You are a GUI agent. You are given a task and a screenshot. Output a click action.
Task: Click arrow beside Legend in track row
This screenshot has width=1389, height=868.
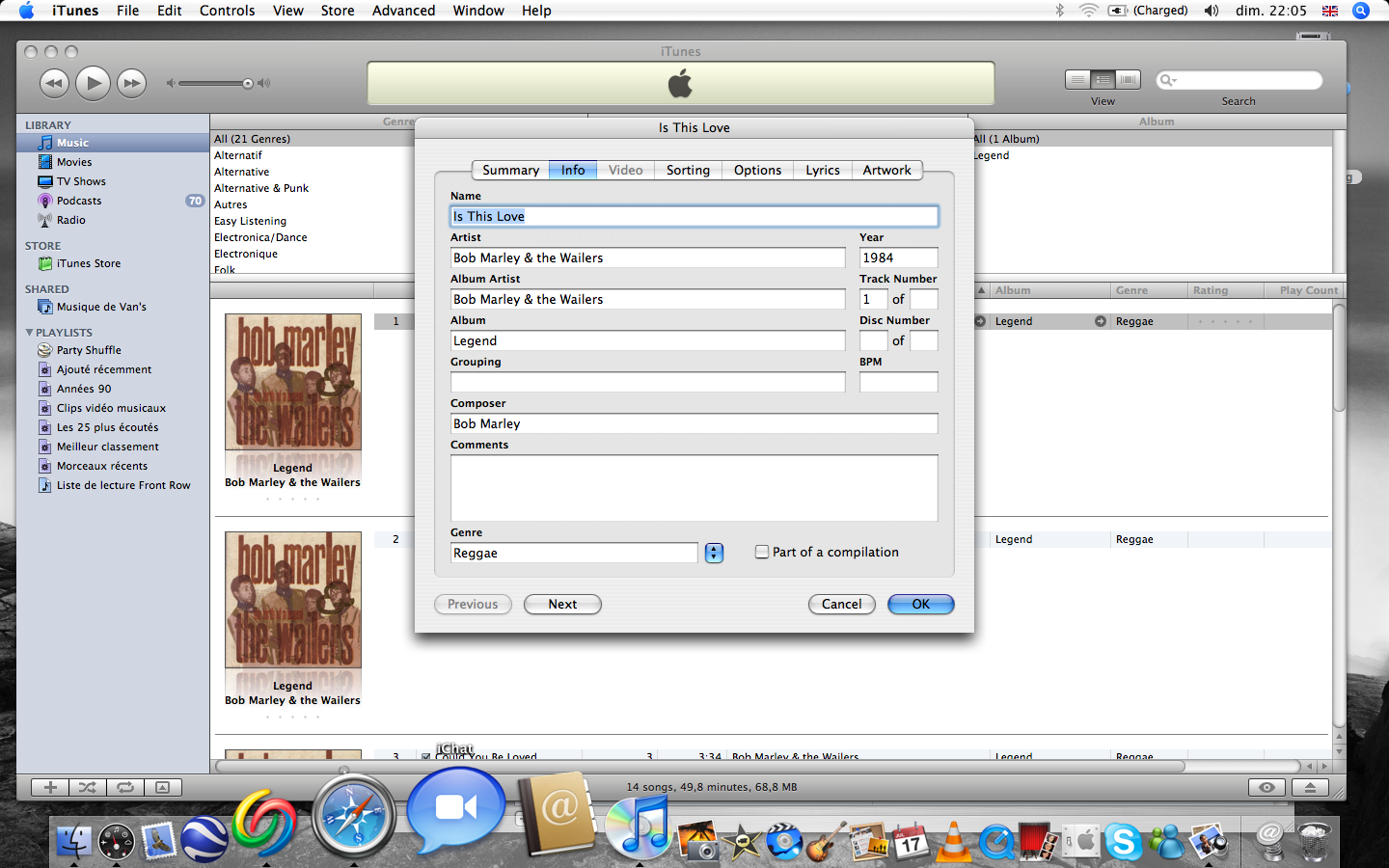pyautogui.click(x=1101, y=321)
